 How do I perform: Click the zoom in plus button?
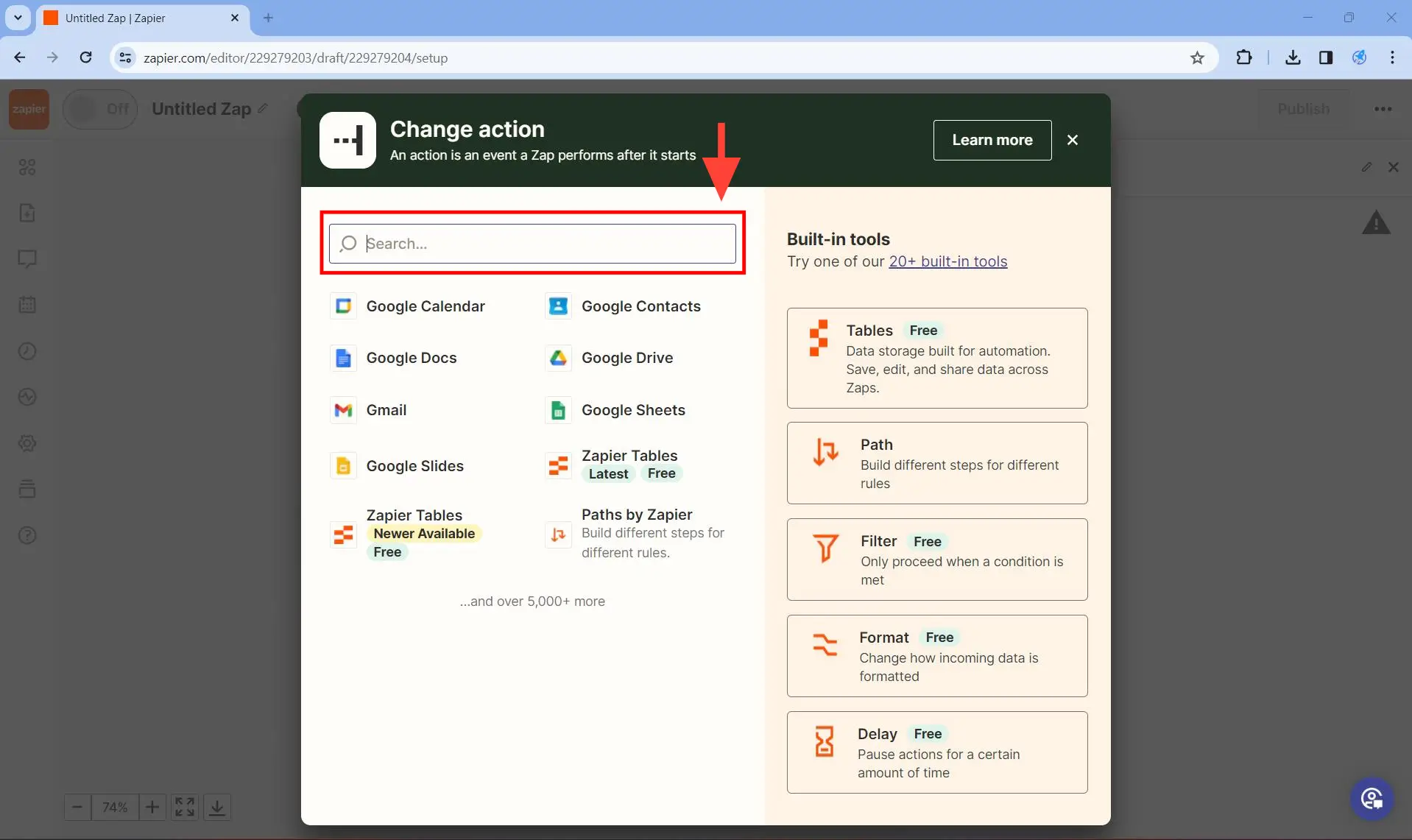152,807
